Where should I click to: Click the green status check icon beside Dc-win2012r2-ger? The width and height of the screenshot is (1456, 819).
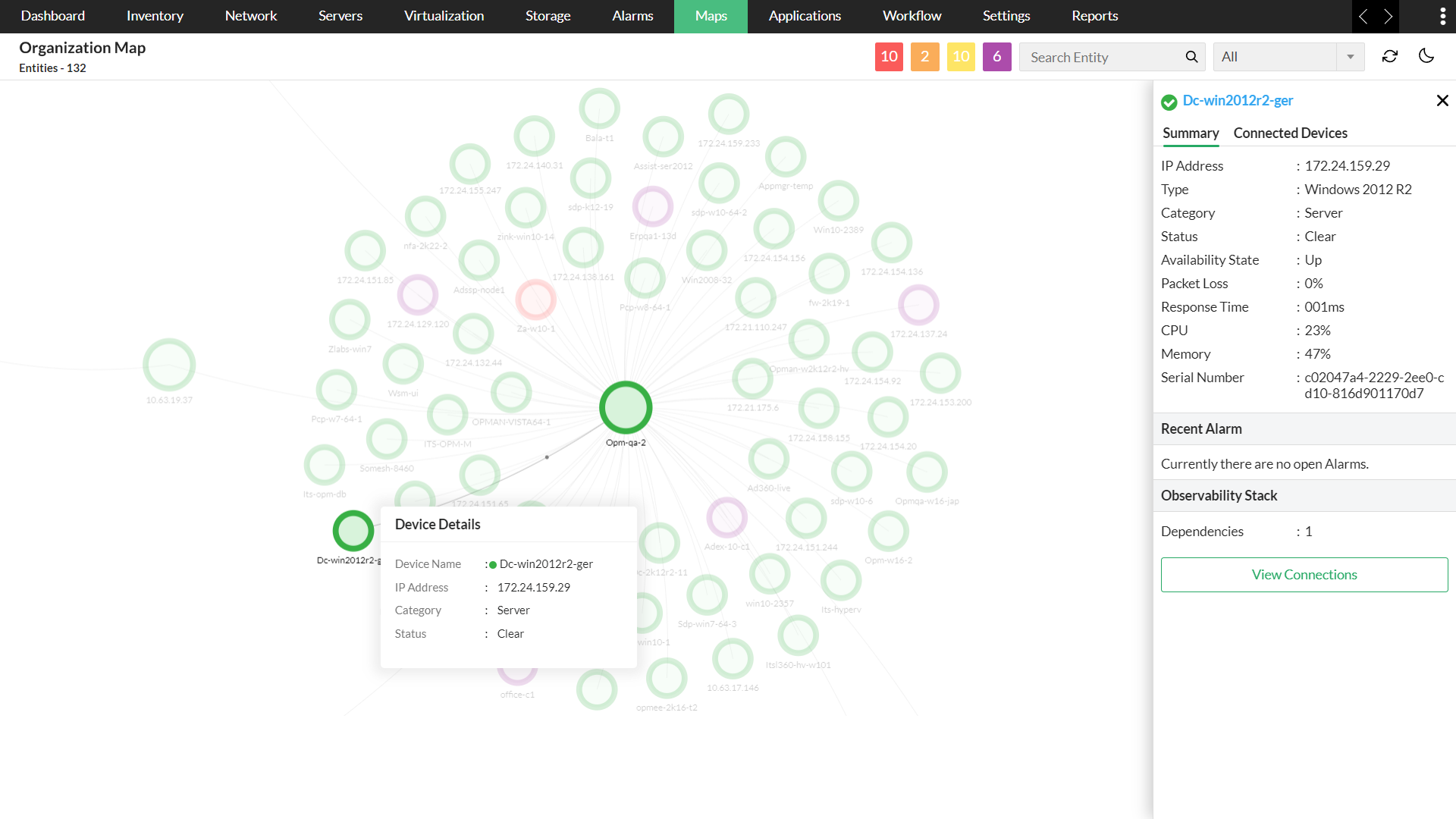point(1169,101)
